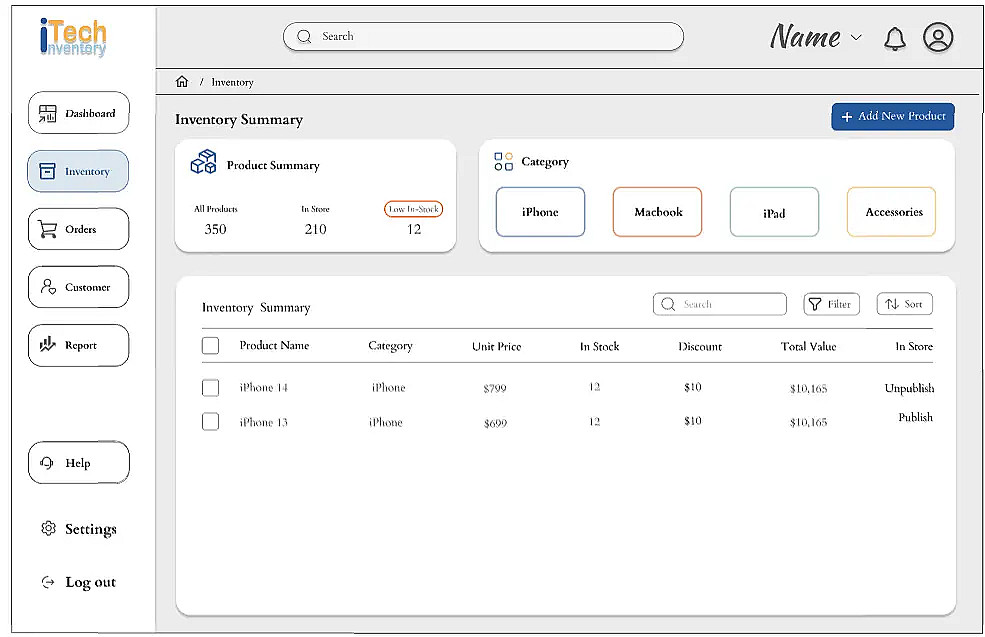Screen dimensions: 985x637
Task: Open the Help menu item label
Action: [x=78, y=463]
